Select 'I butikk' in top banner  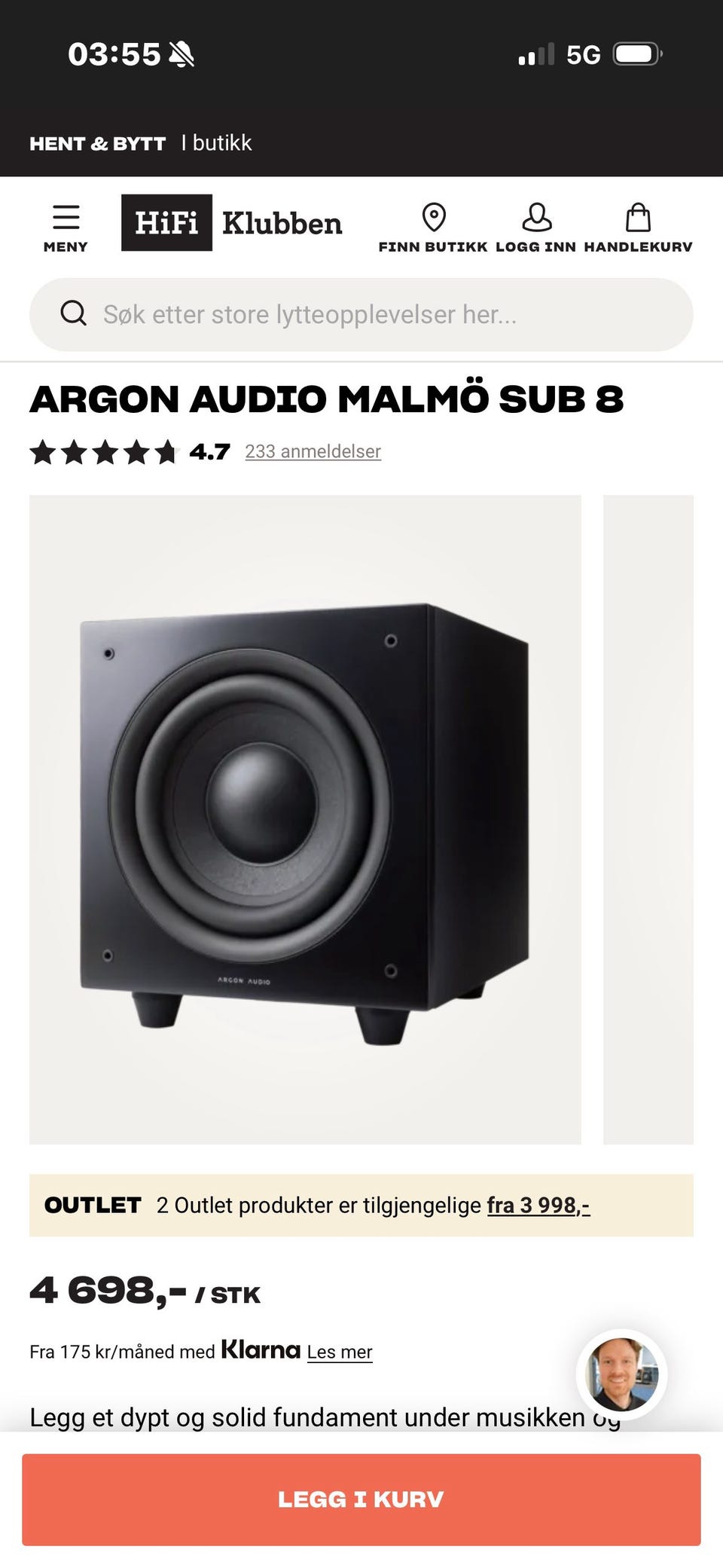[216, 142]
